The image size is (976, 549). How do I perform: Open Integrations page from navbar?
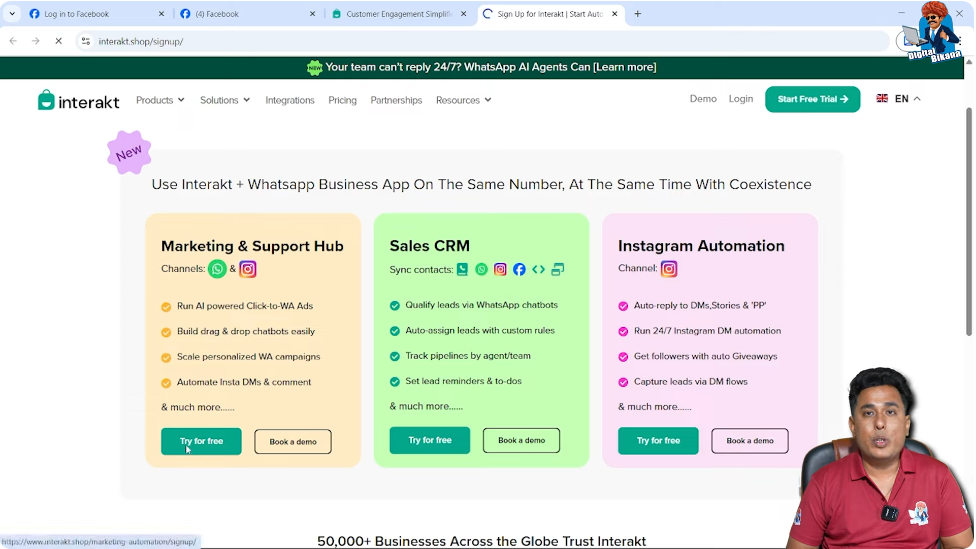pyautogui.click(x=290, y=100)
